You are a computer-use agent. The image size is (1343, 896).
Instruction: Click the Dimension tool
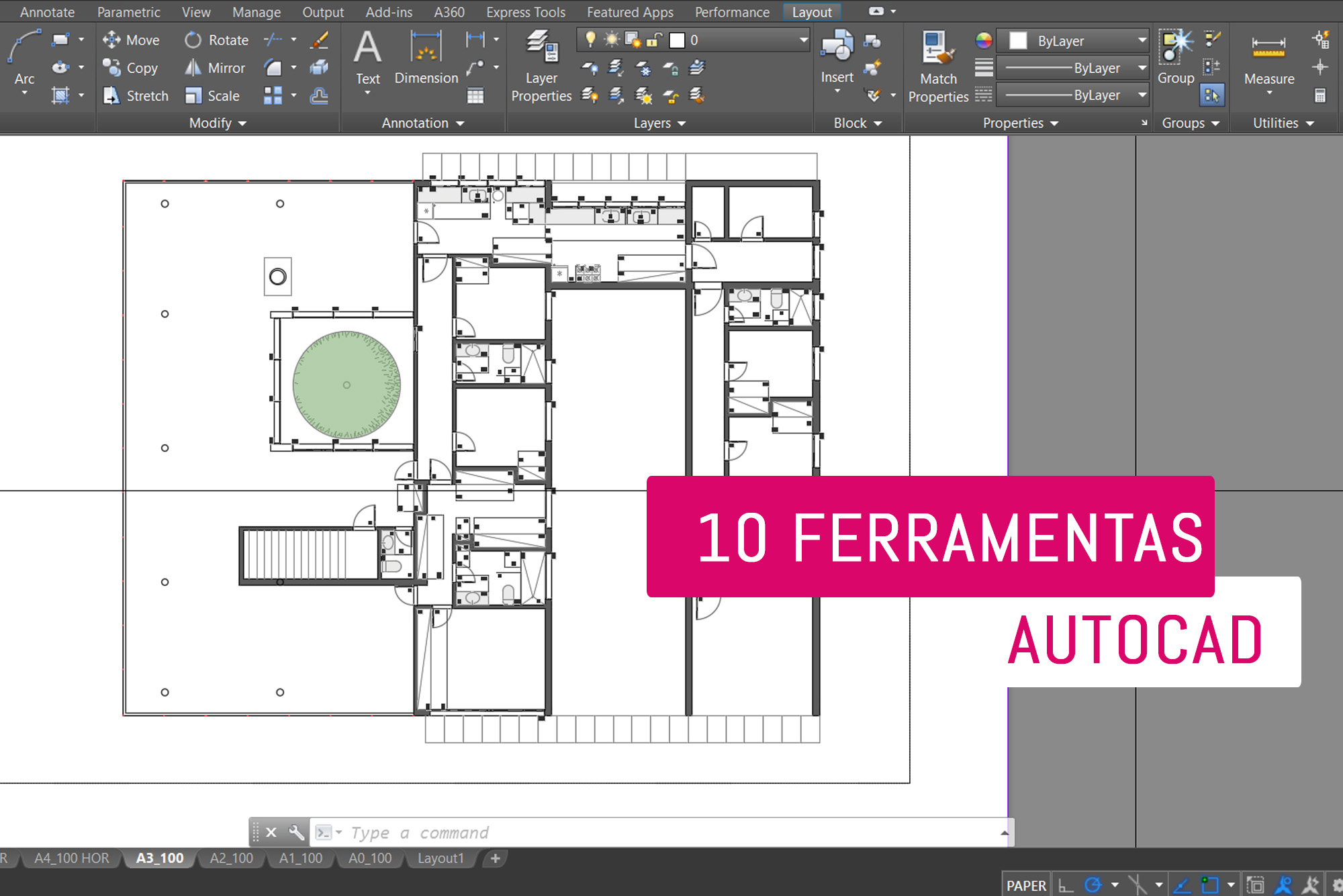point(426,58)
